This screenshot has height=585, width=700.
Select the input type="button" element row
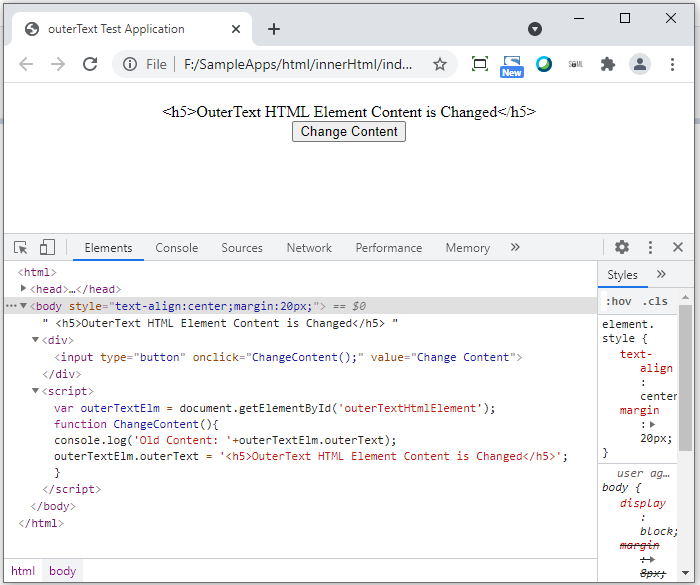[x=288, y=357]
